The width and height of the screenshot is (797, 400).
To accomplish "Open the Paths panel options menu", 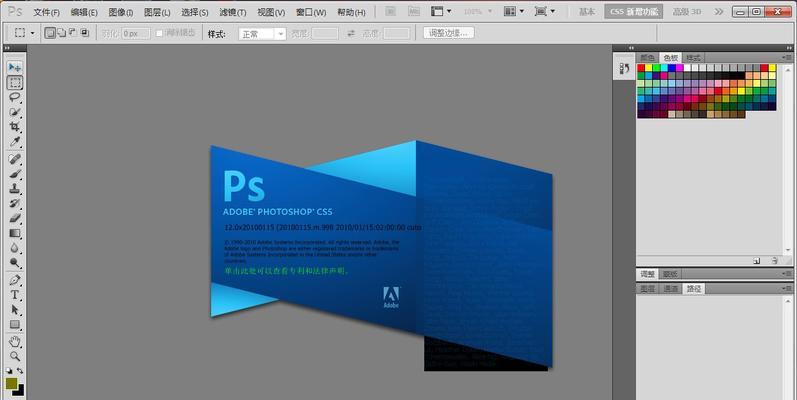I will tap(787, 288).
